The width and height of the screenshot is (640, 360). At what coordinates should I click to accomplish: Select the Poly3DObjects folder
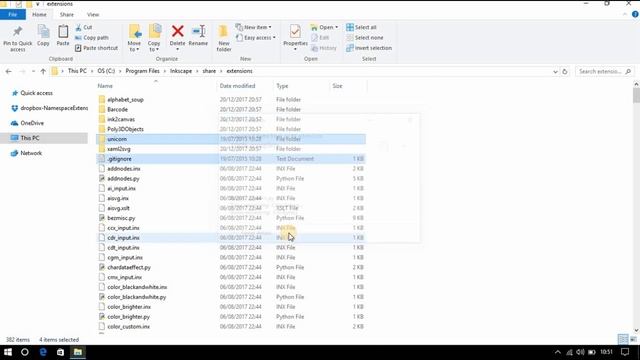125,129
